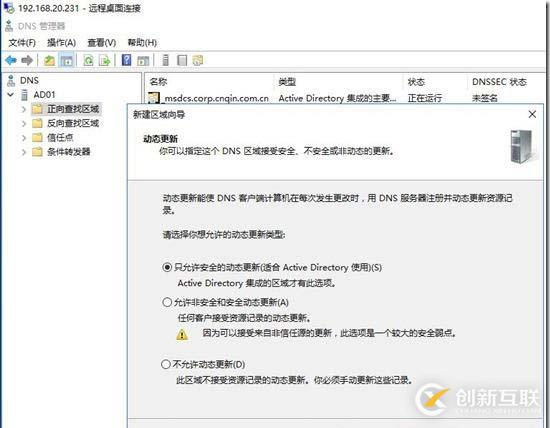Click the server tower toolbar icon
The width and height of the screenshot is (550, 428).
[166, 60]
